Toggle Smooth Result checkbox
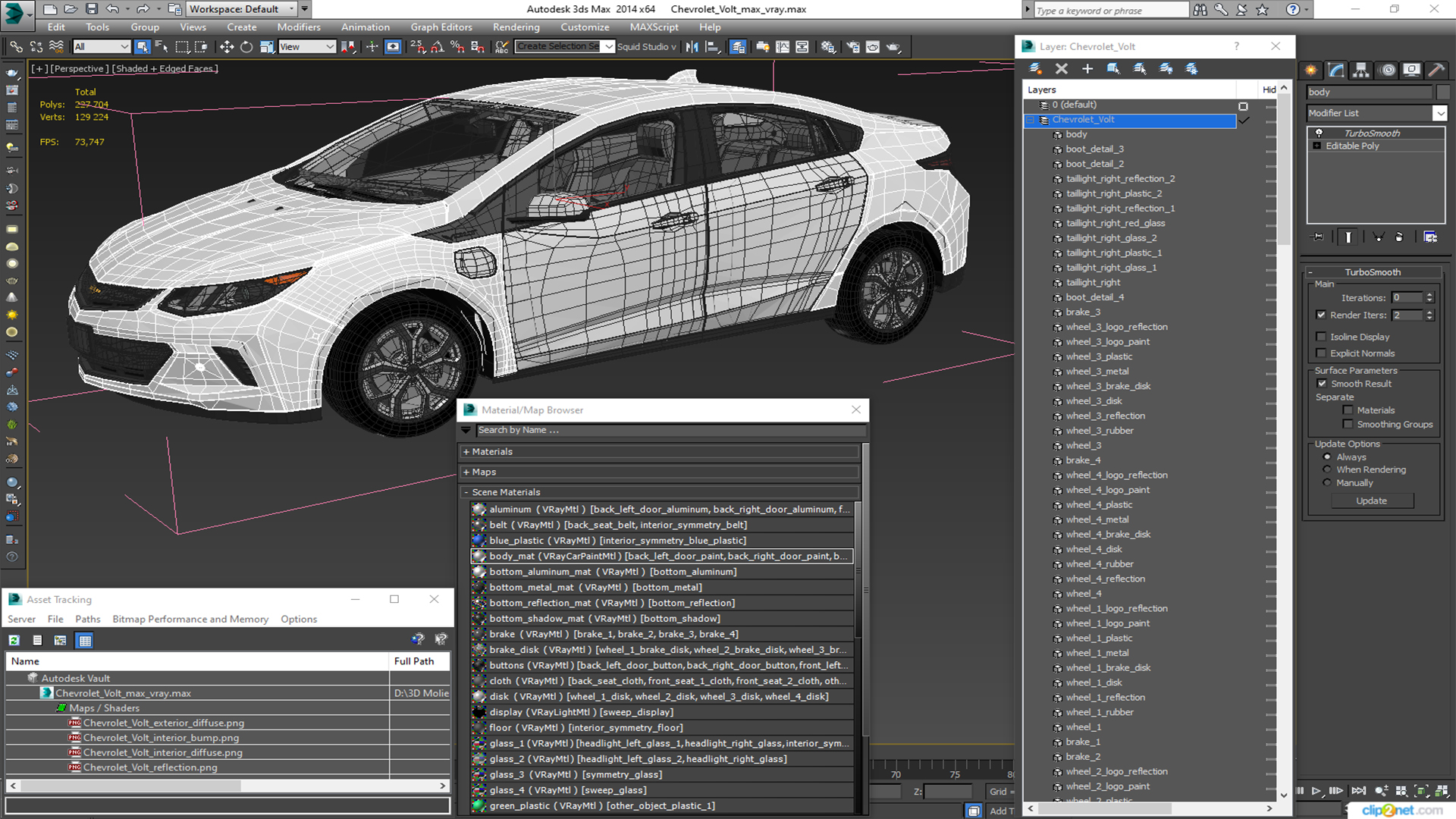The width and height of the screenshot is (1456, 819). pyautogui.click(x=1322, y=384)
